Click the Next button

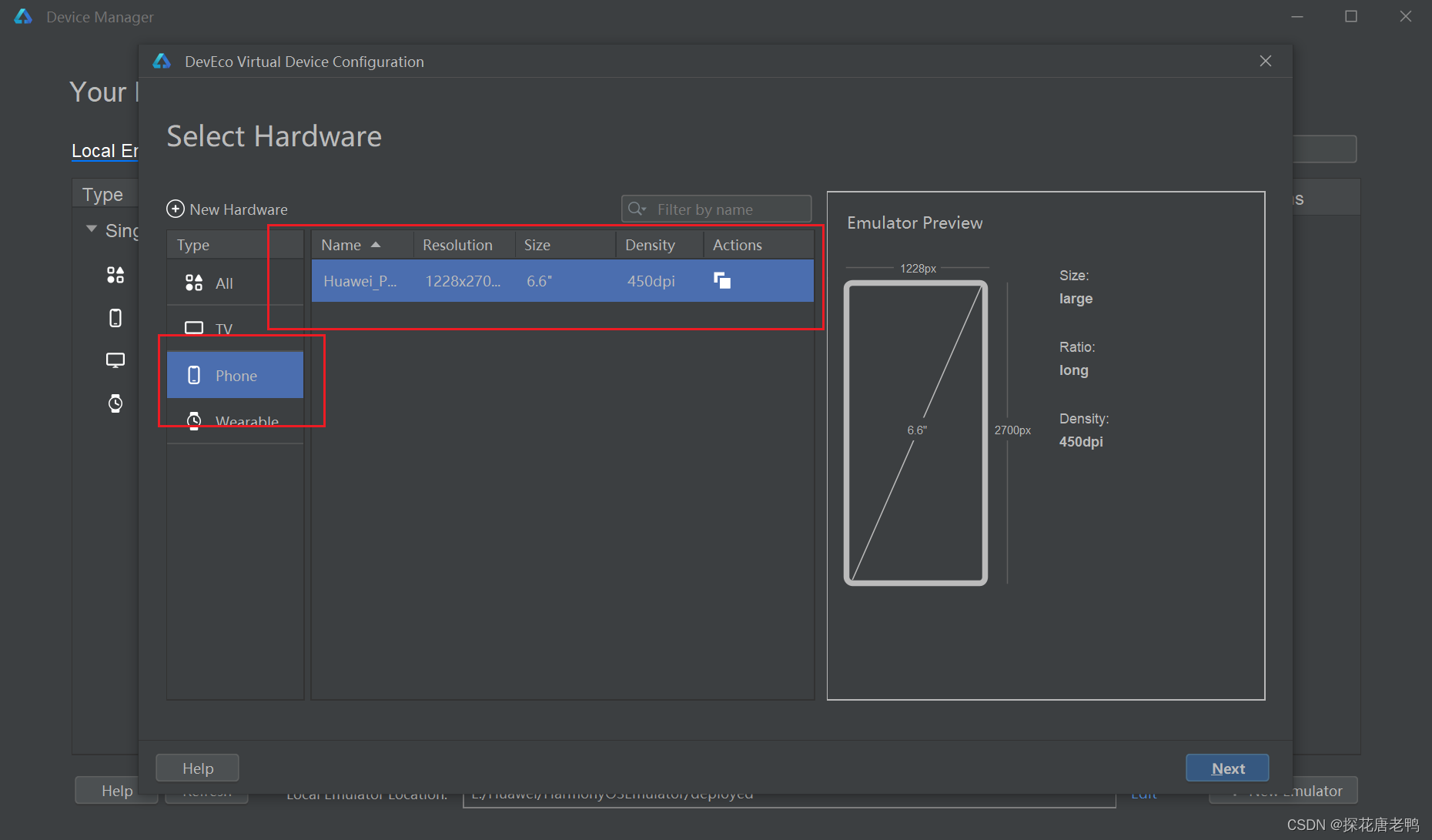click(1227, 768)
